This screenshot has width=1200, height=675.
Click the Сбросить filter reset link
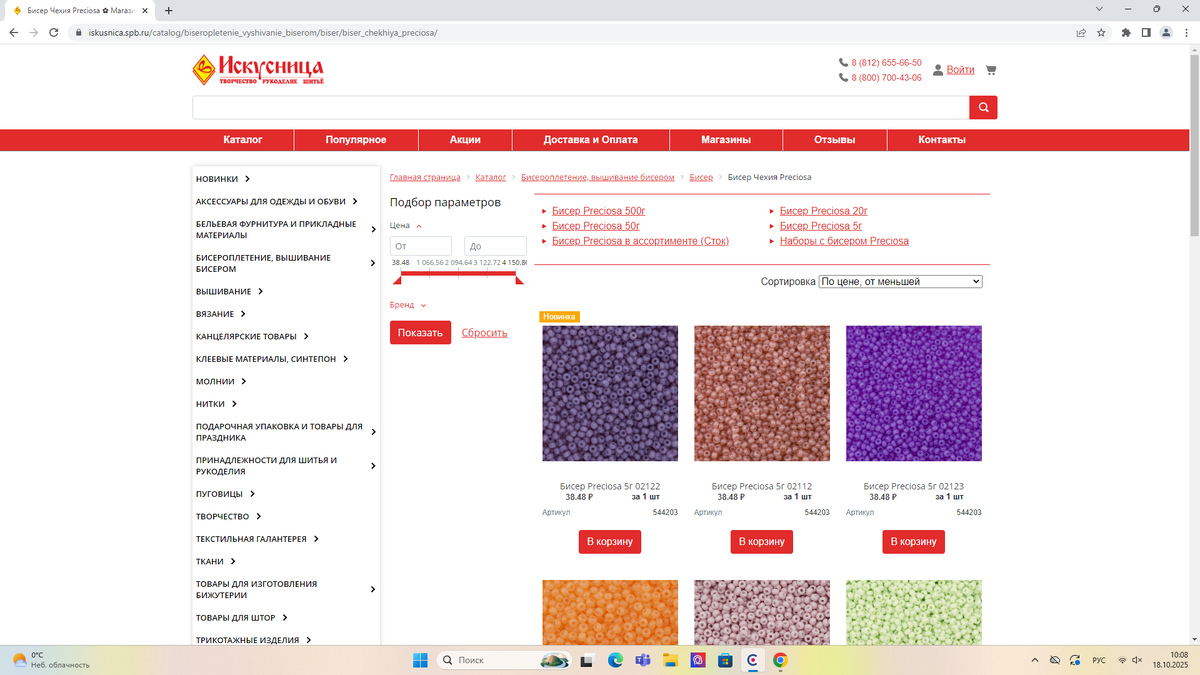(x=484, y=333)
